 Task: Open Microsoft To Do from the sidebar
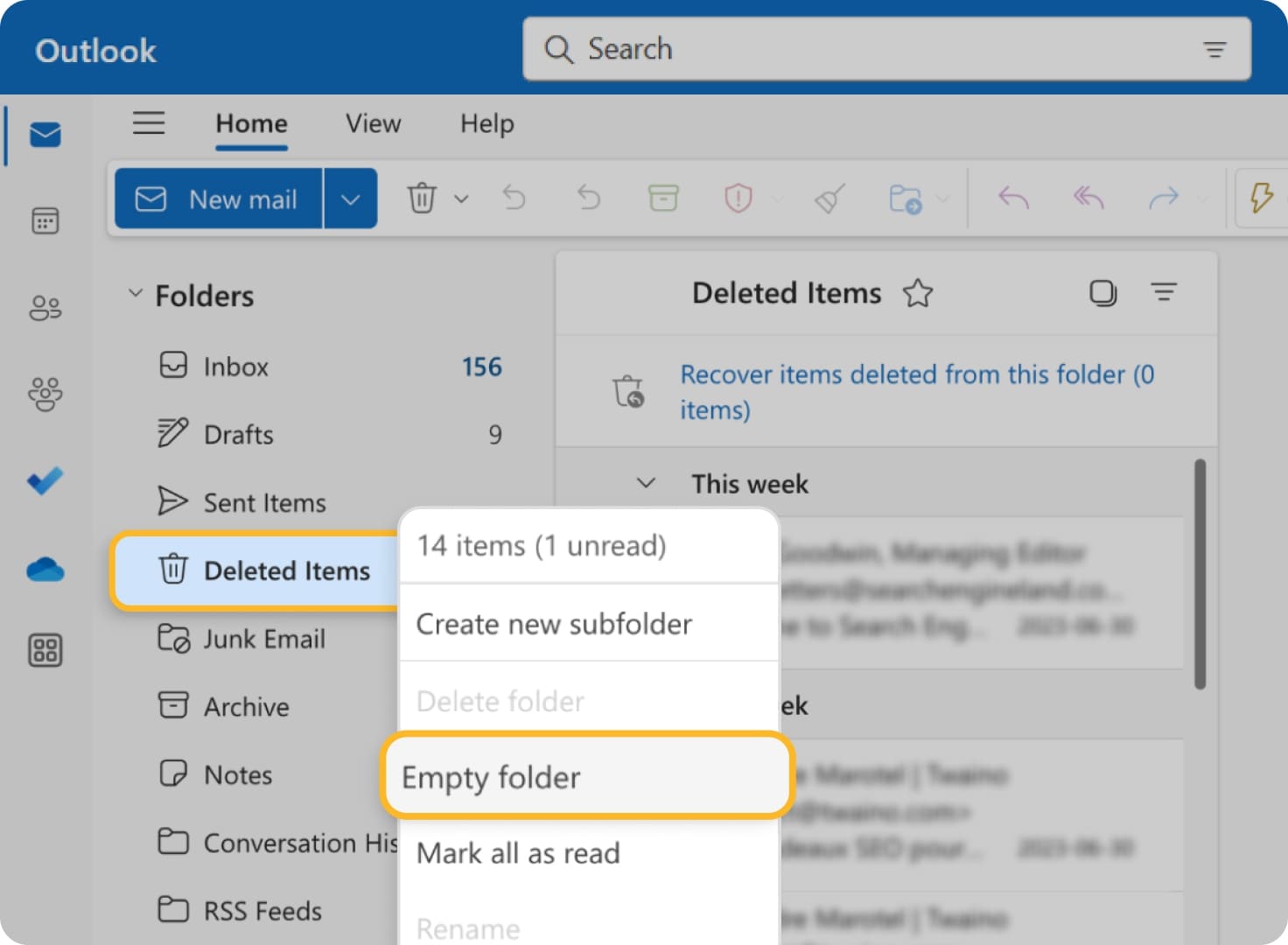45,480
